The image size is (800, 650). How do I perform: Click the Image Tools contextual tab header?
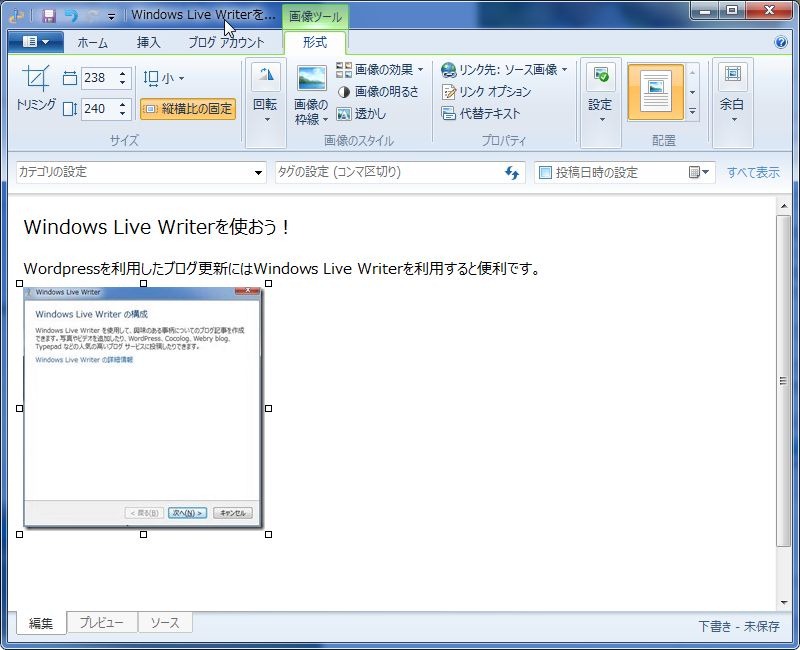tap(315, 16)
